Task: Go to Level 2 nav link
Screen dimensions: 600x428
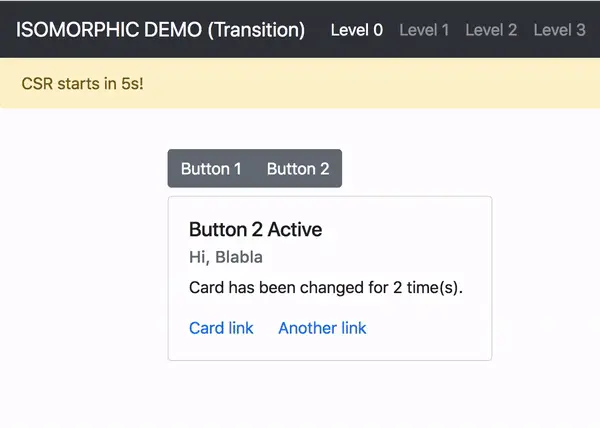Action: click(x=491, y=30)
